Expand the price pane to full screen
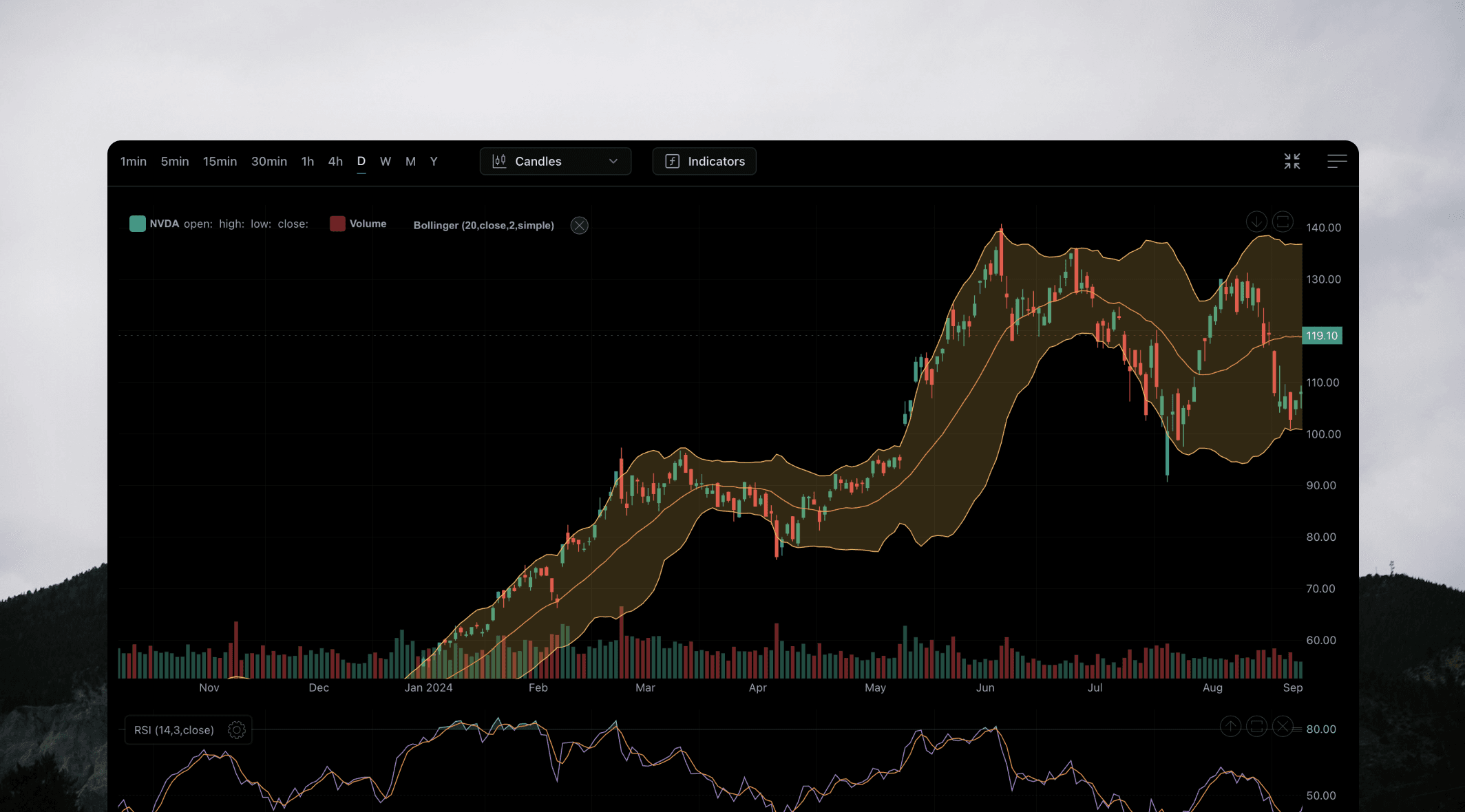Image resolution: width=1465 pixels, height=812 pixels. [1284, 222]
